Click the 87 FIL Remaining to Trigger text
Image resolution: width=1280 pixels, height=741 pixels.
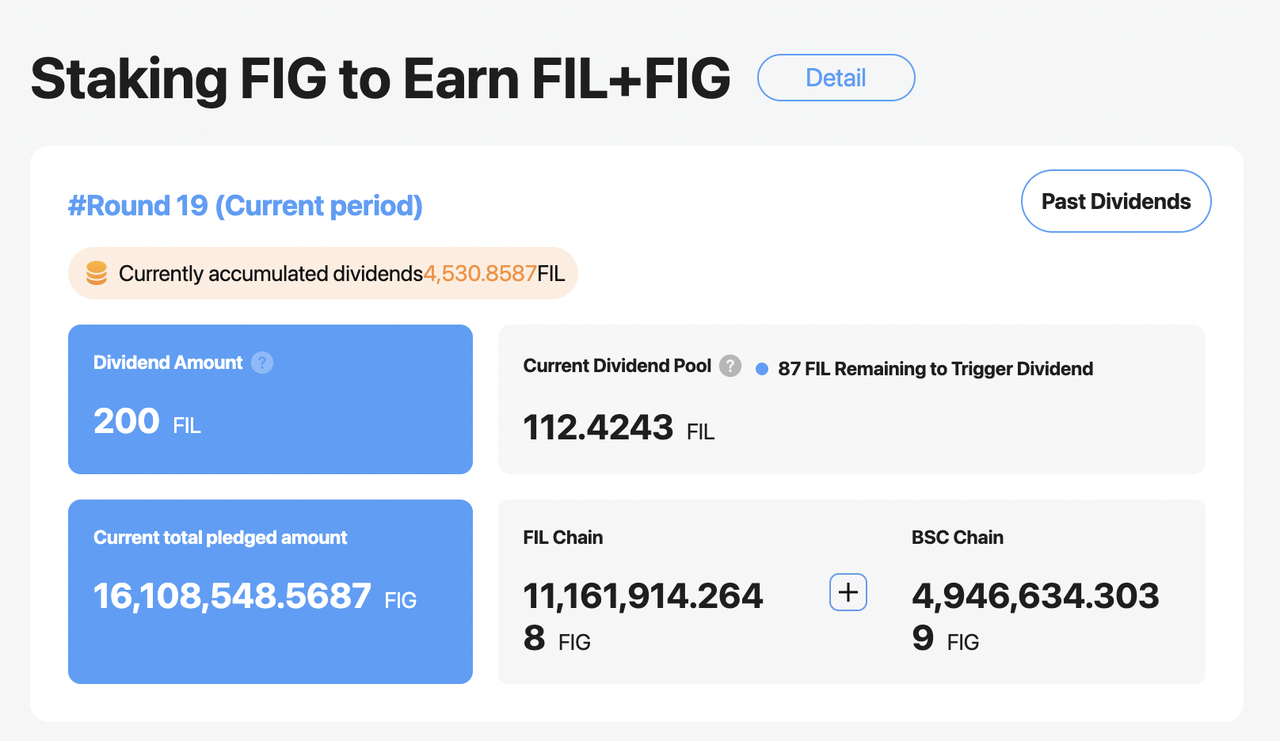(x=935, y=369)
